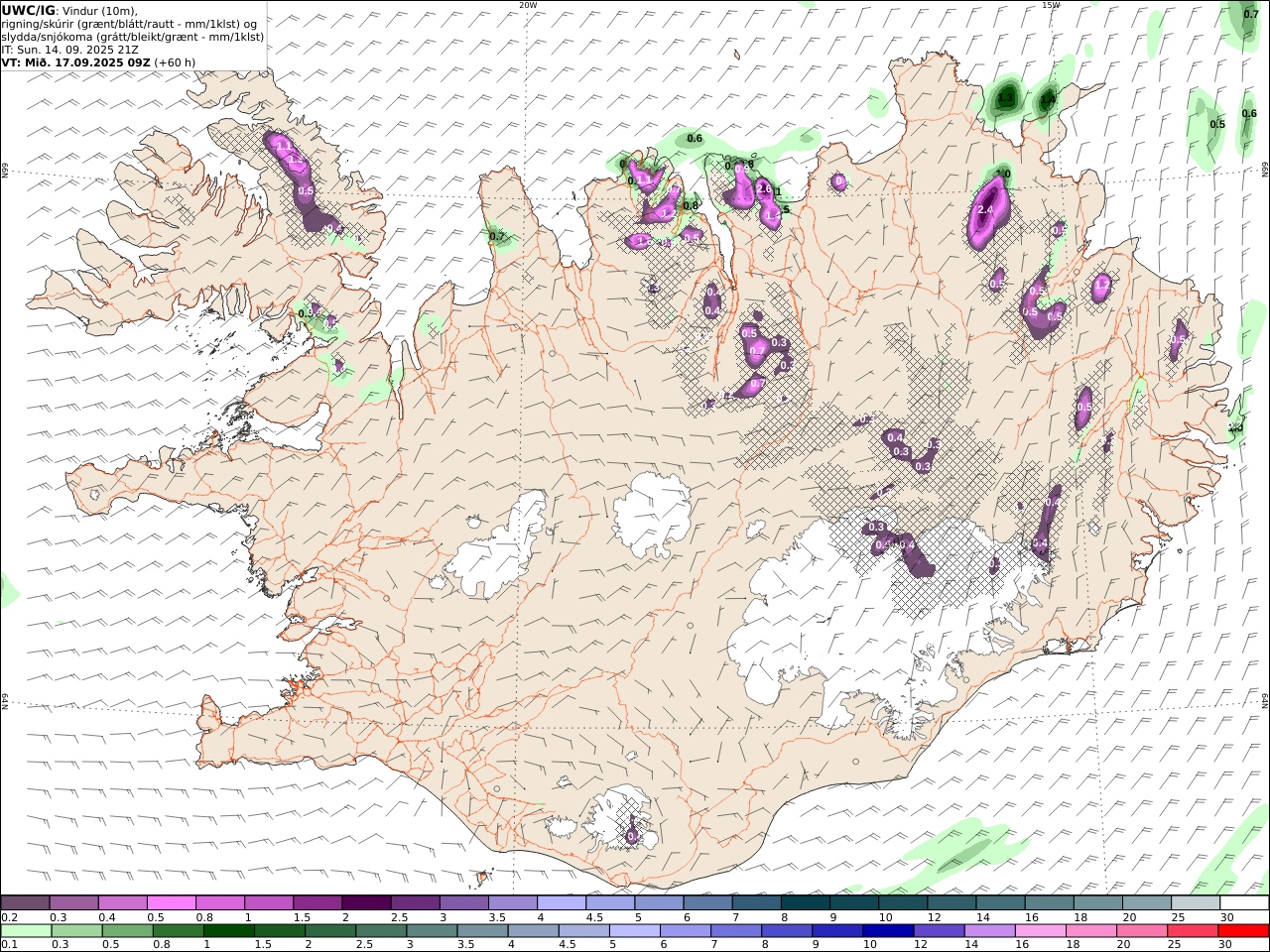The image size is (1270, 952).
Task: Click the "15W" longitude label
Action: coord(1051,5)
